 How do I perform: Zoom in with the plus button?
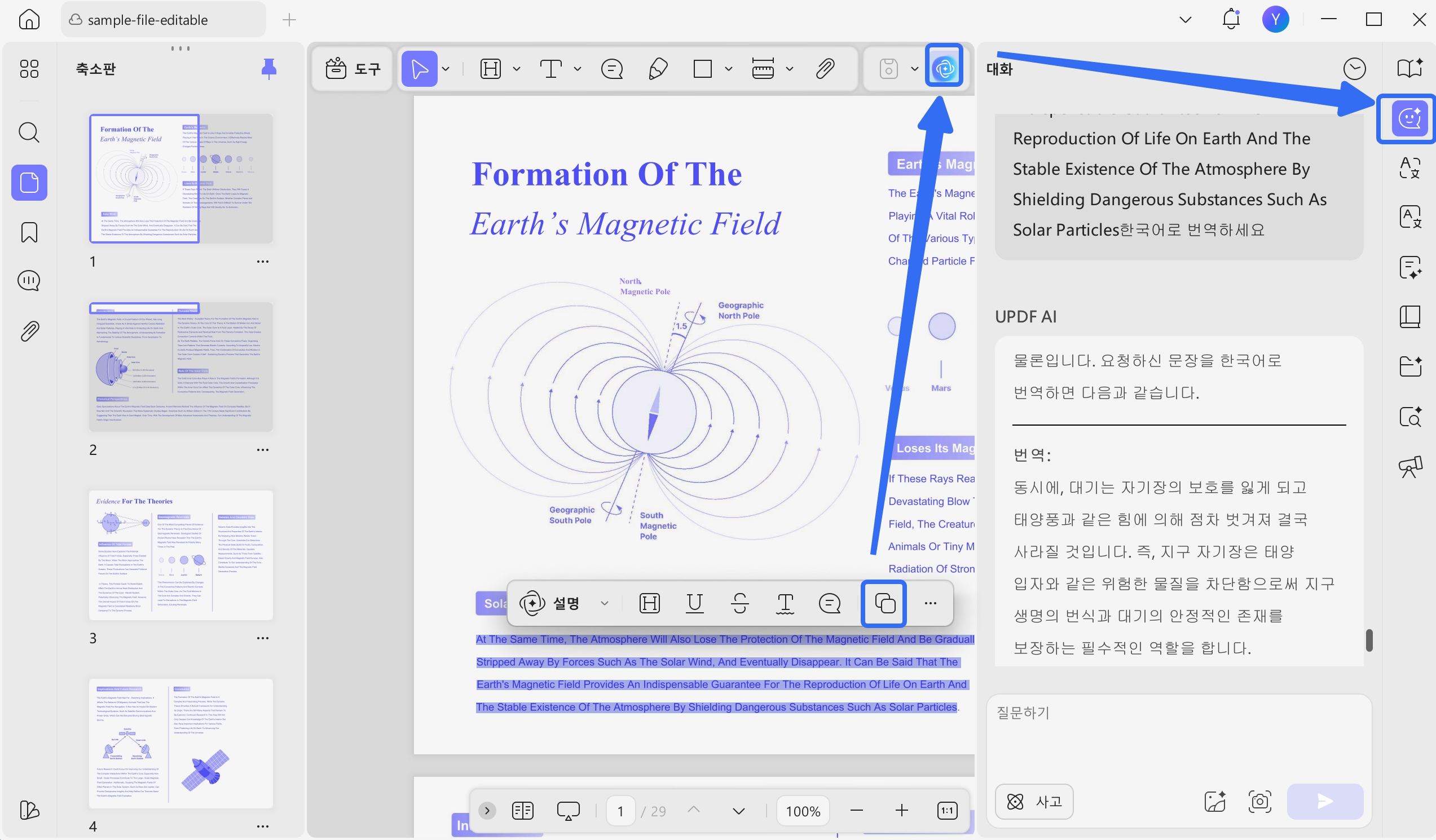pos(901,810)
